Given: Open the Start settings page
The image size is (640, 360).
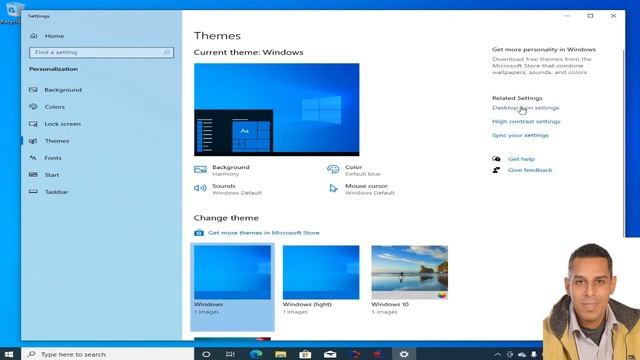Looking at the screenshot, I should [52, 175].
